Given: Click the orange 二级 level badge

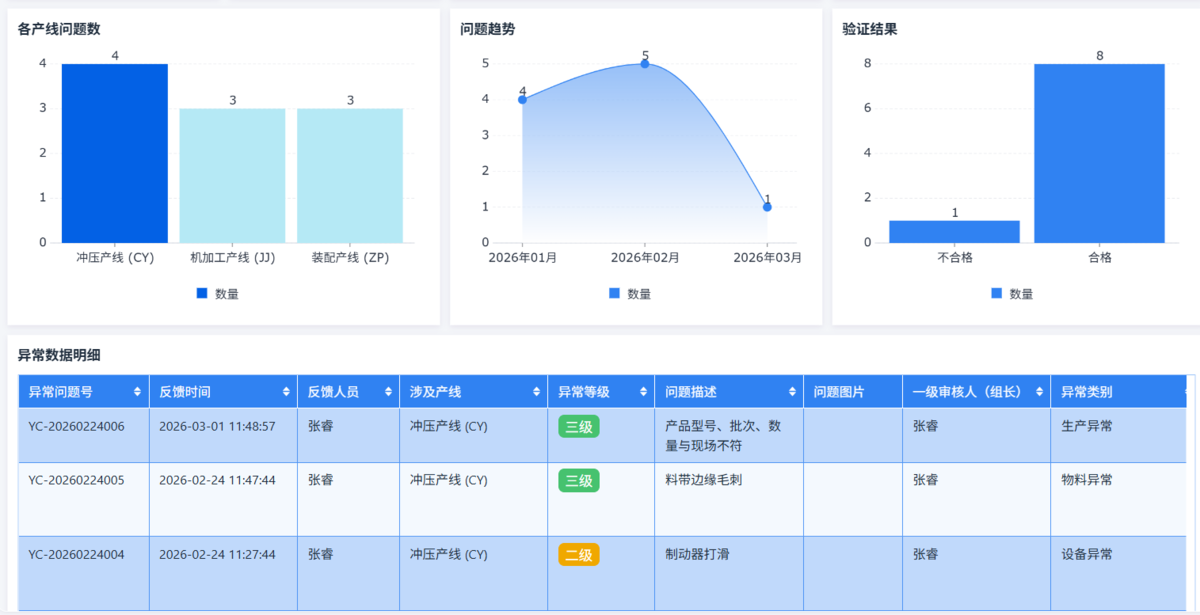Looking at the screenshot, I should tap(578, 554).
